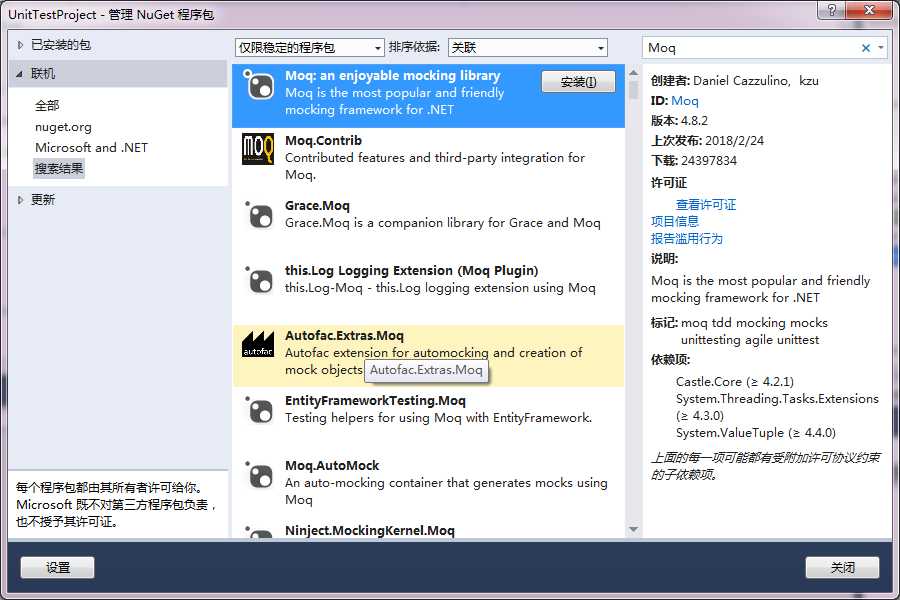Collapse the 联机 section
This screenshot has height=600, width=900.
tap(20, 73)
